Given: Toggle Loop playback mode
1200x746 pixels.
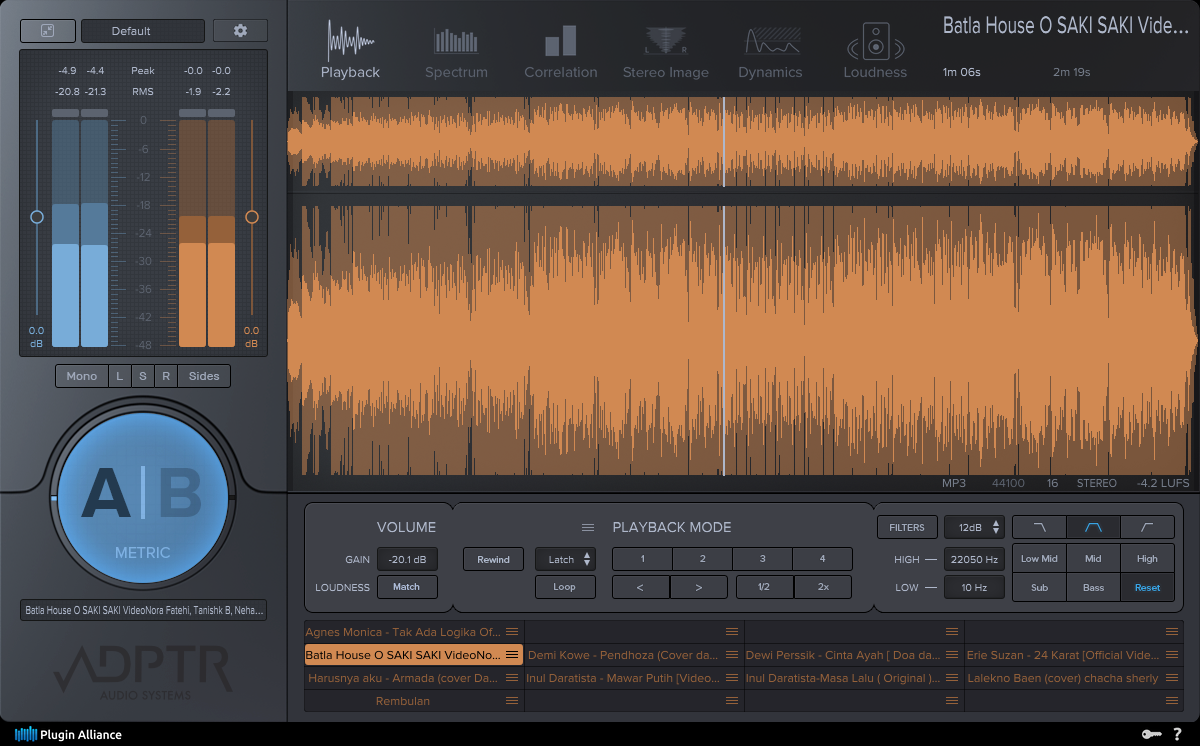Looking at the screenshot, I should (565, 587).
